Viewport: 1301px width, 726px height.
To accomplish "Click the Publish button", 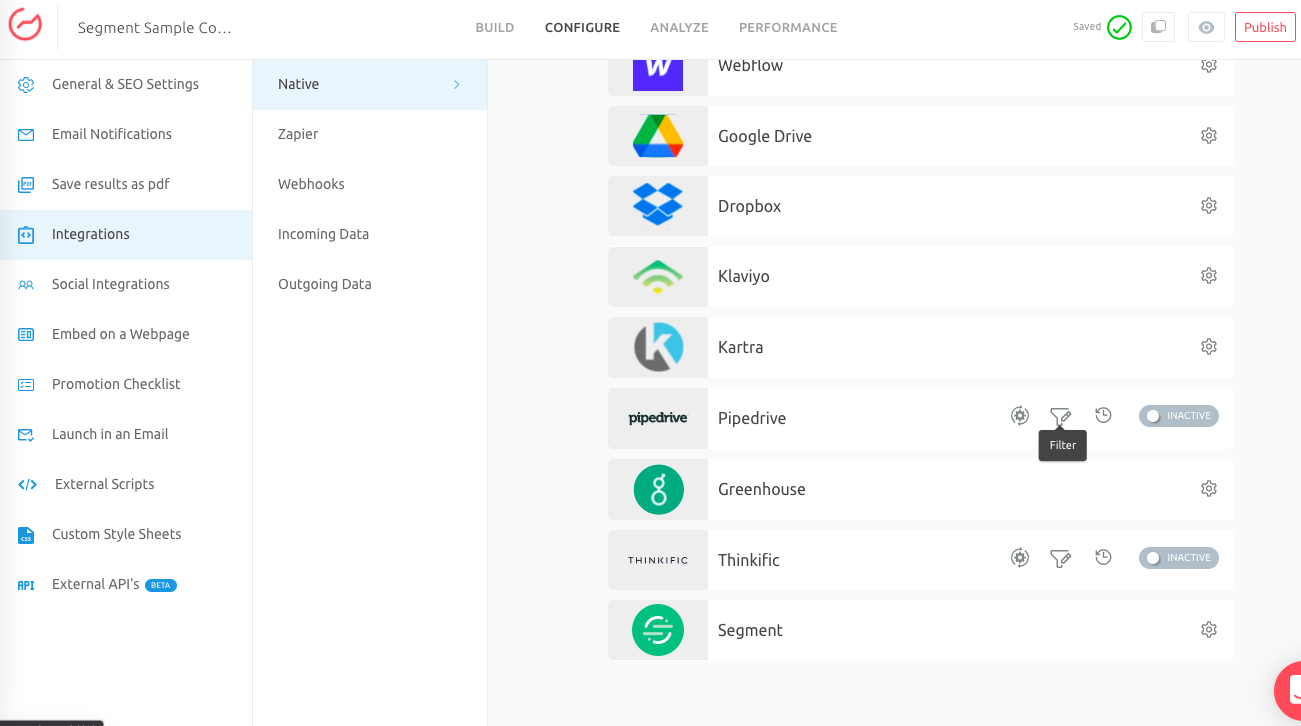I will (1265, 27).
